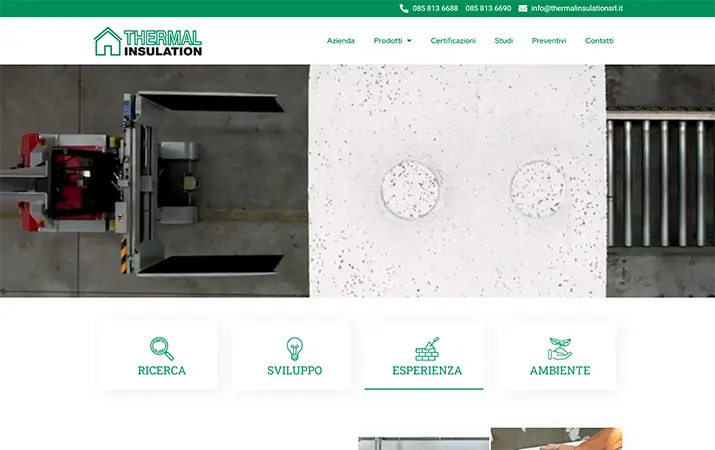Open the Preventivi page
Image resolution: width=715 pixels, height=450 pixels.
549,41
